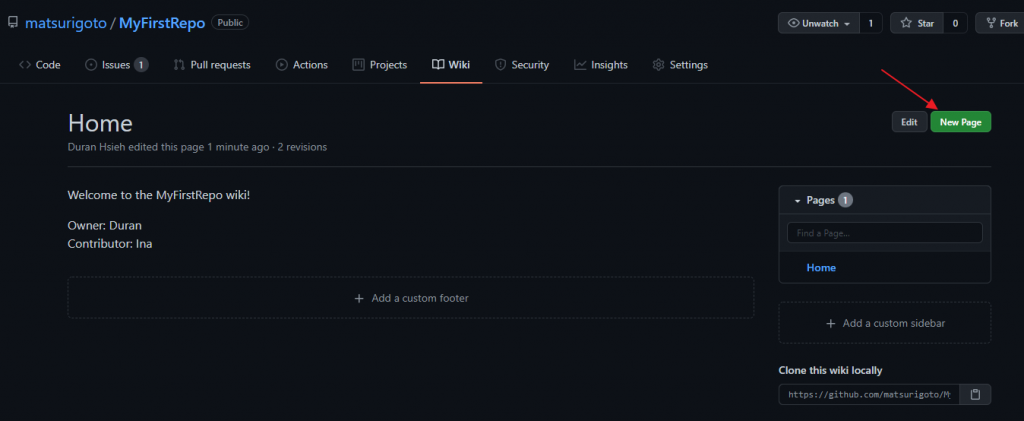The image size is (1024, 421).
Task: Open the MyFirstRepo repository link
Action: [x=162, y=23]
